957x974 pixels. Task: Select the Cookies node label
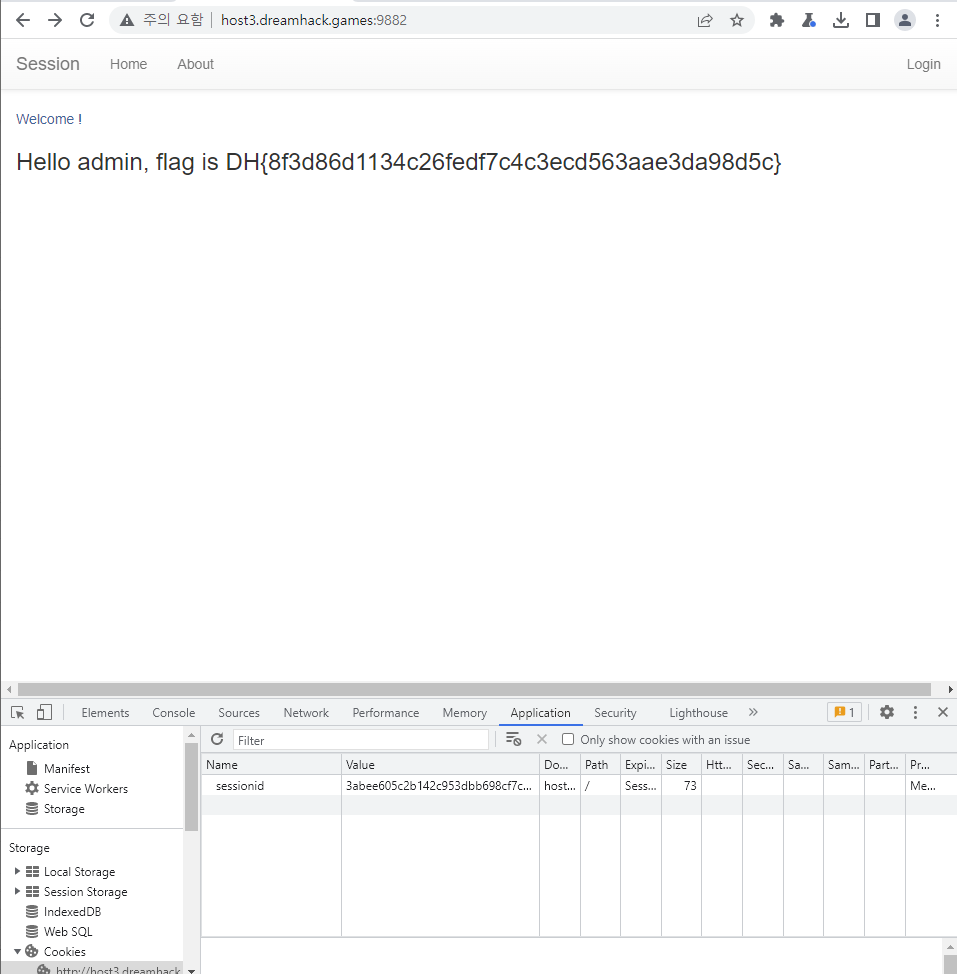point(65,951)
